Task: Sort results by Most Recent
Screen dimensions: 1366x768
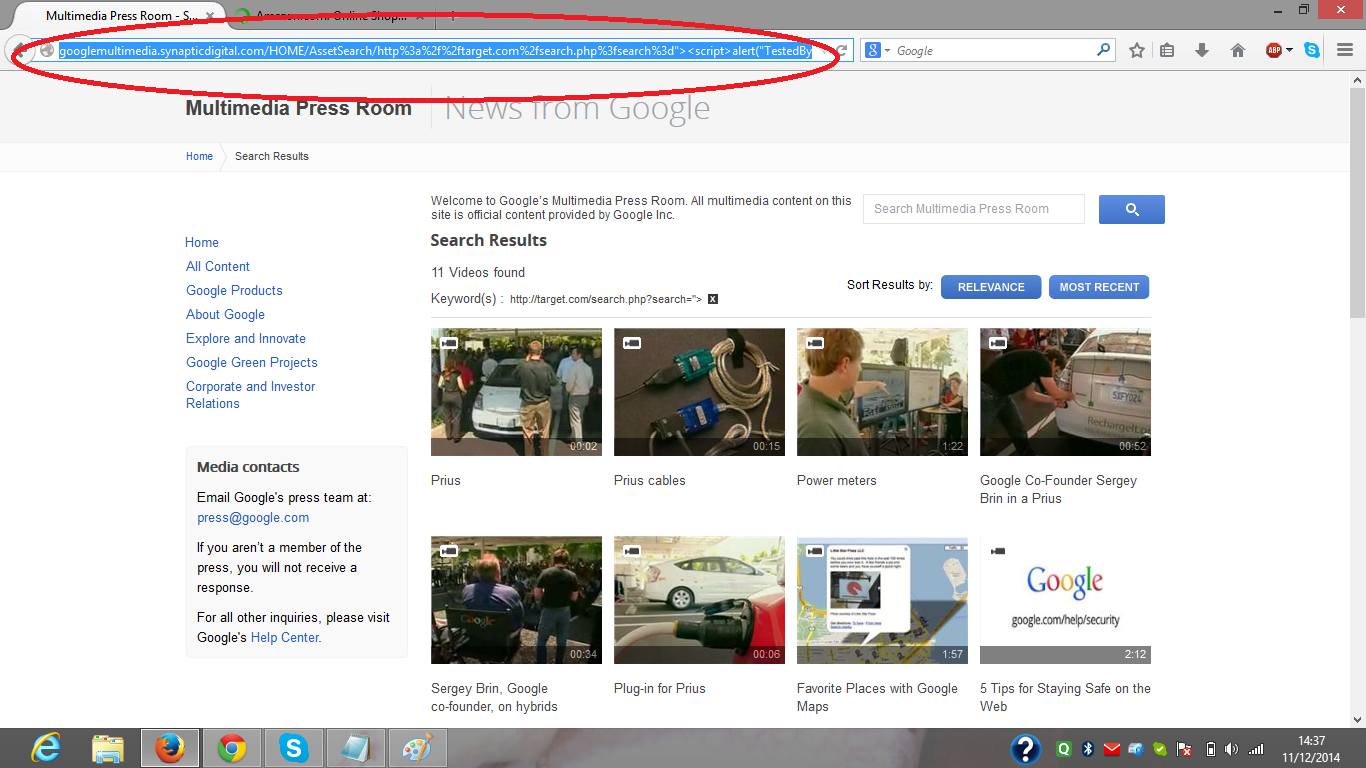Action: pos(1099,287)
